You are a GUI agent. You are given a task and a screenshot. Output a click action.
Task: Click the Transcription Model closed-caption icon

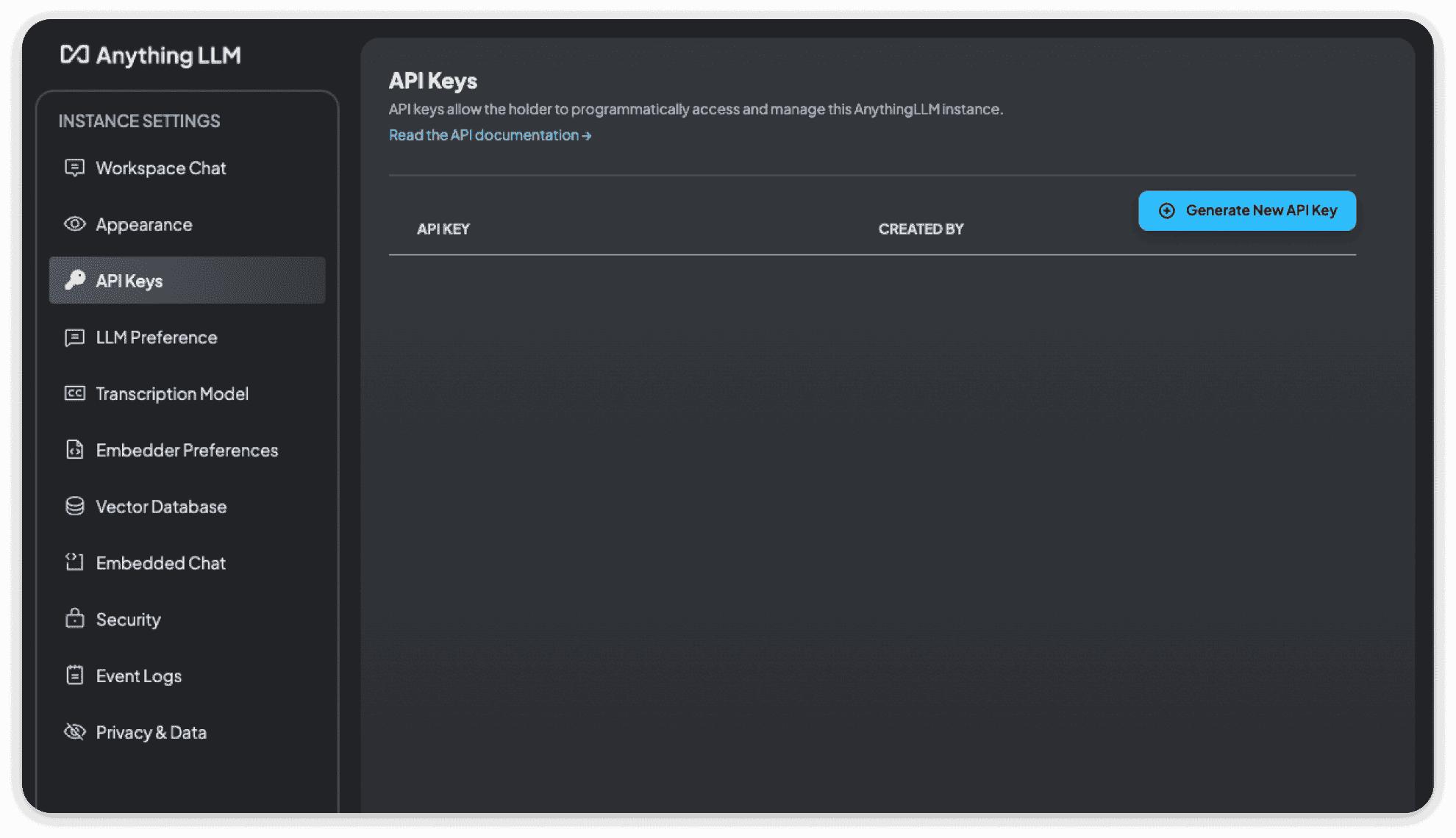click(x=74, y=393)
